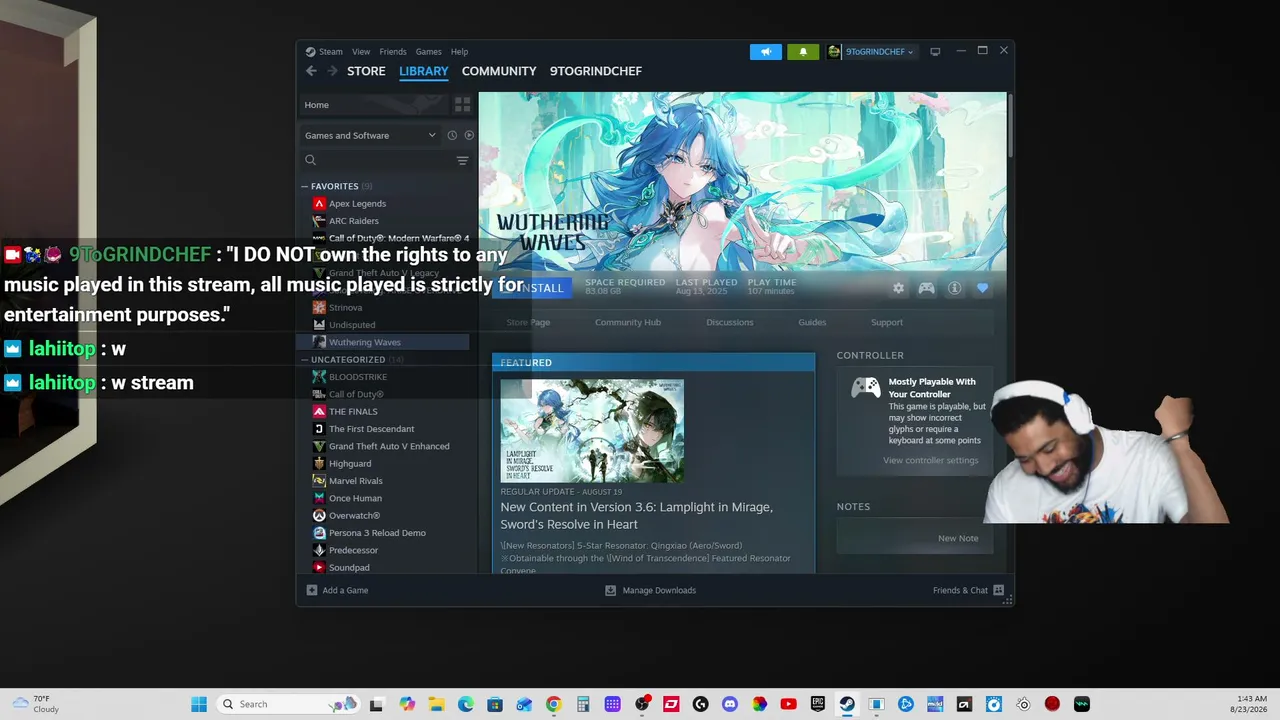This screenshot has width=1280, height=720.
Task: Open the Discussions link
Action: point(730,322)
